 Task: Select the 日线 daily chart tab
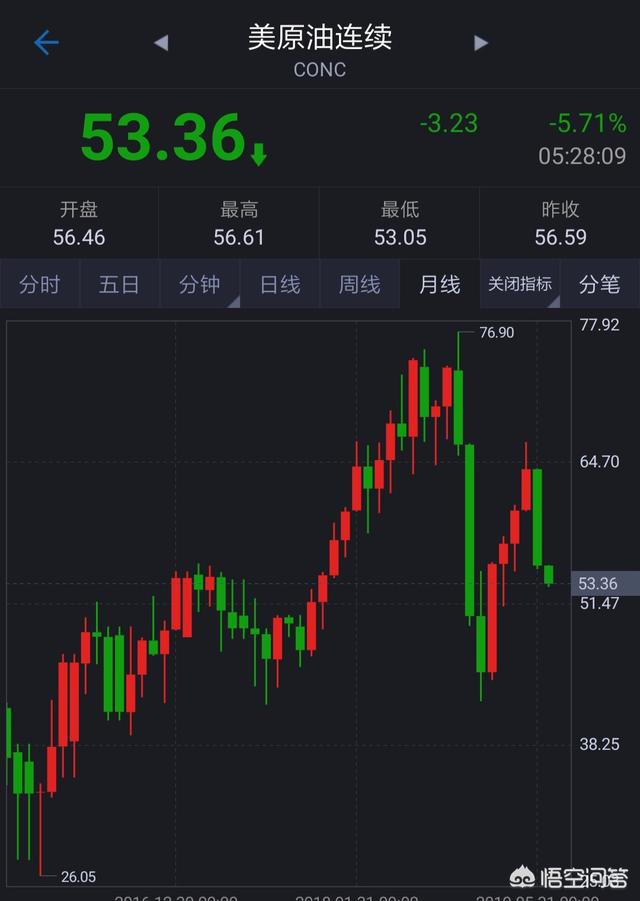[280, 285]
